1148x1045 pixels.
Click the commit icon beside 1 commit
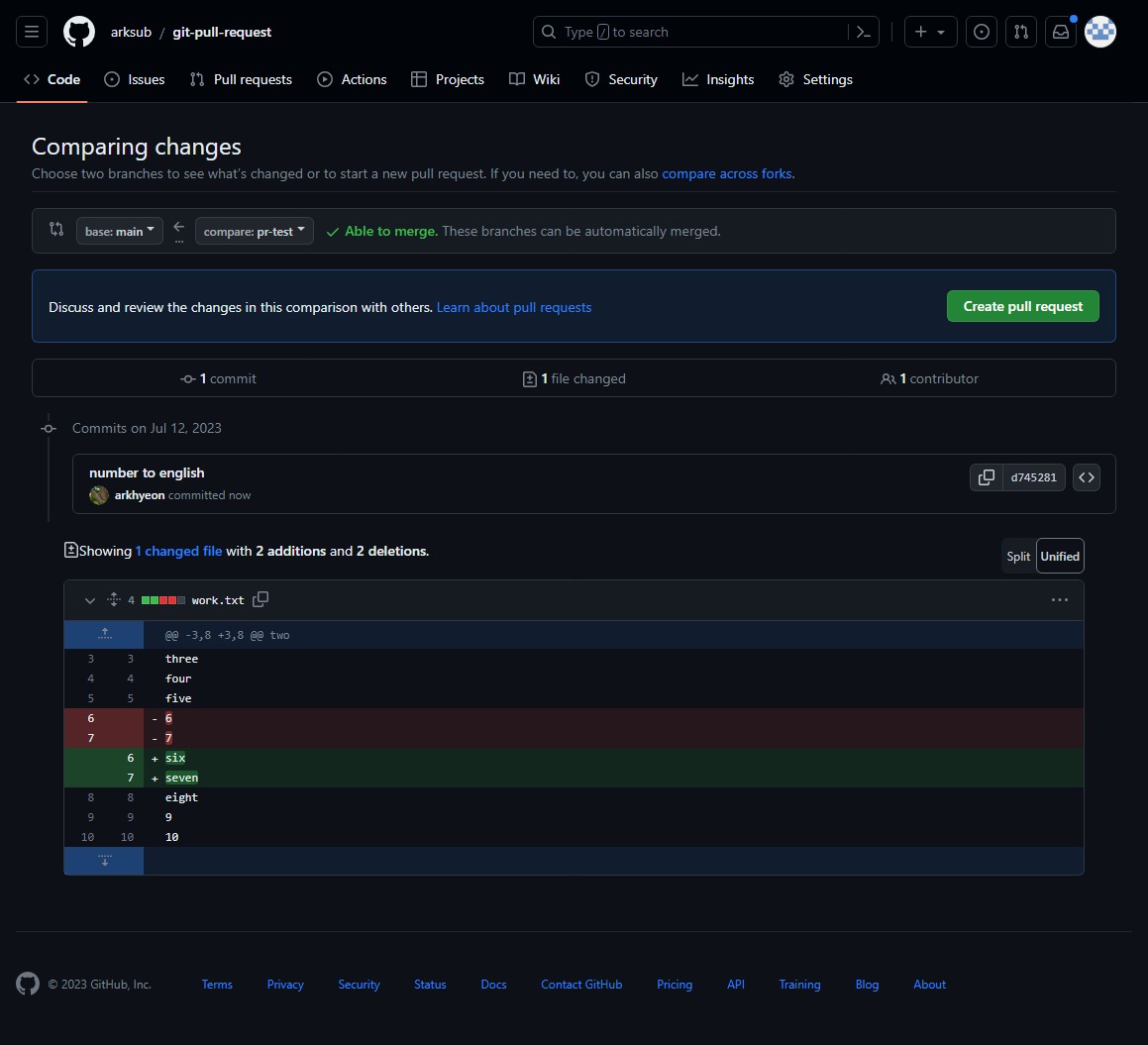(x=188, y=378)
